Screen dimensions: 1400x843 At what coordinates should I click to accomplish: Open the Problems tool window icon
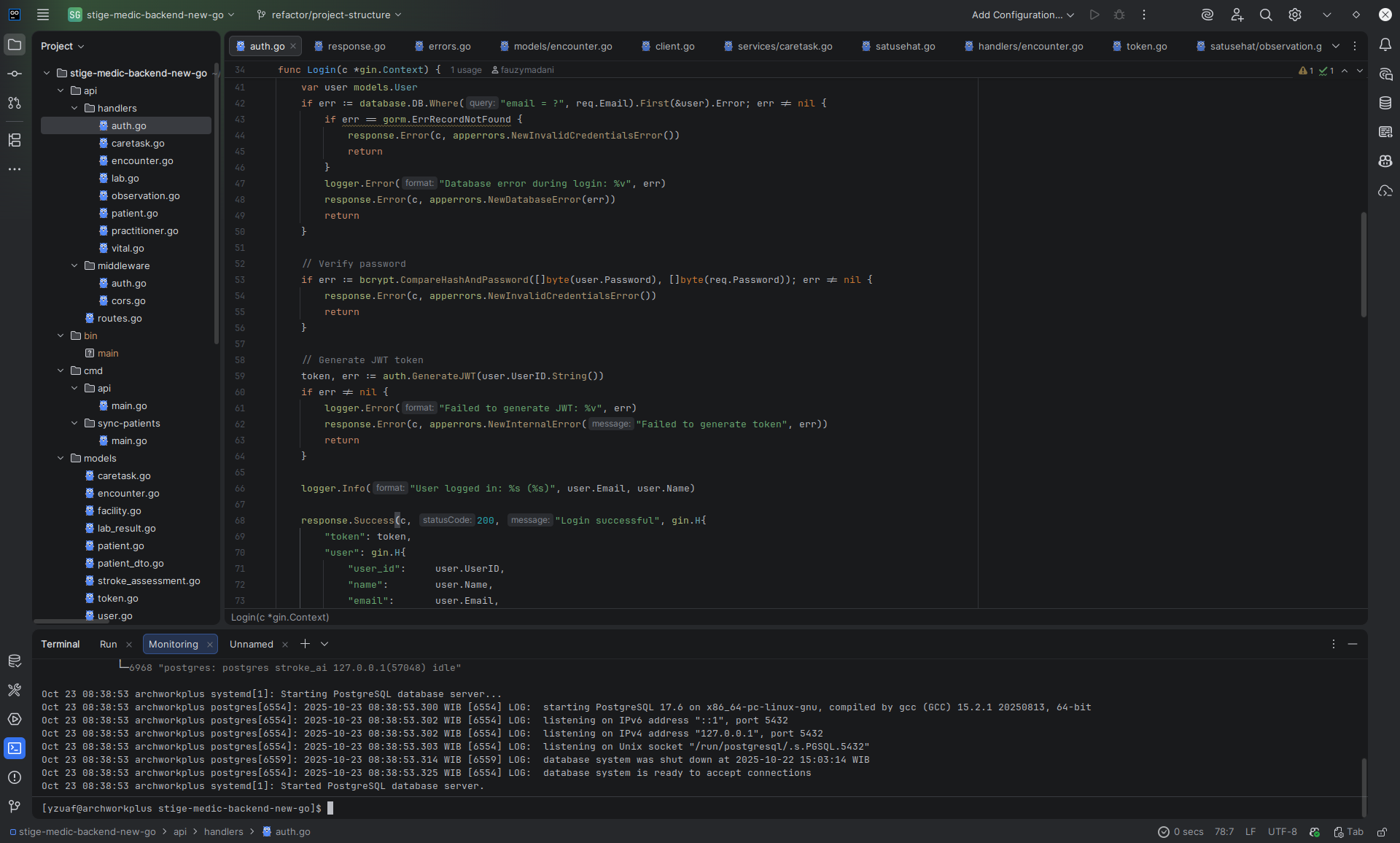[x=15, y=777]
